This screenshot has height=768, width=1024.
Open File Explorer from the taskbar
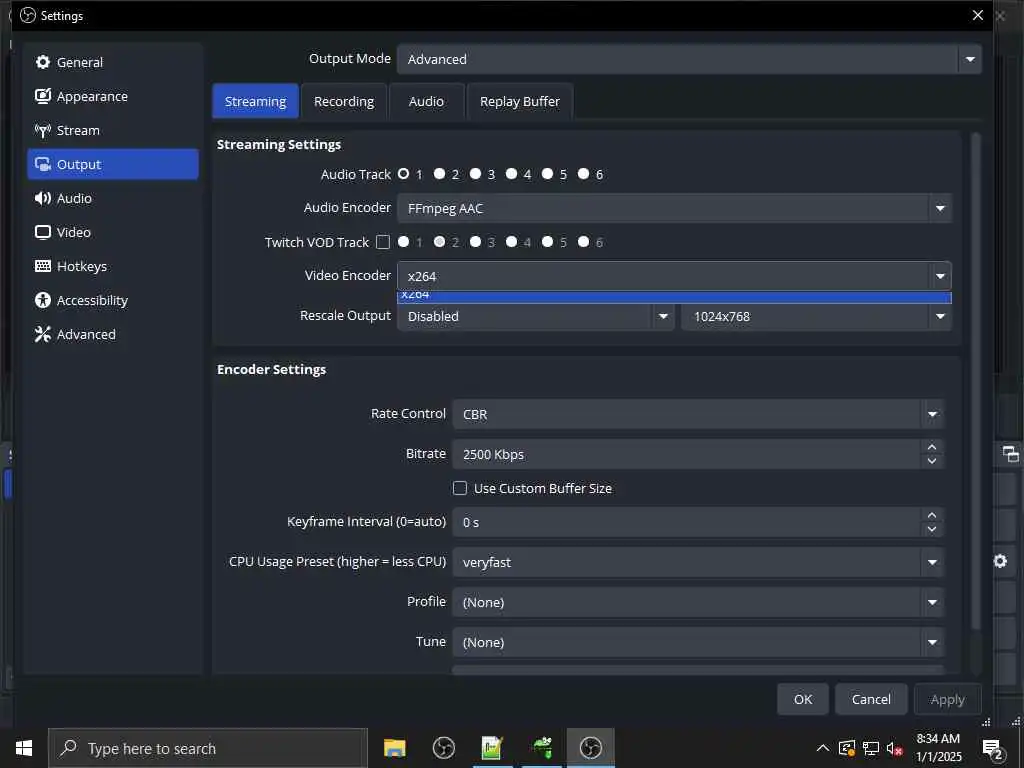point(394,748)
